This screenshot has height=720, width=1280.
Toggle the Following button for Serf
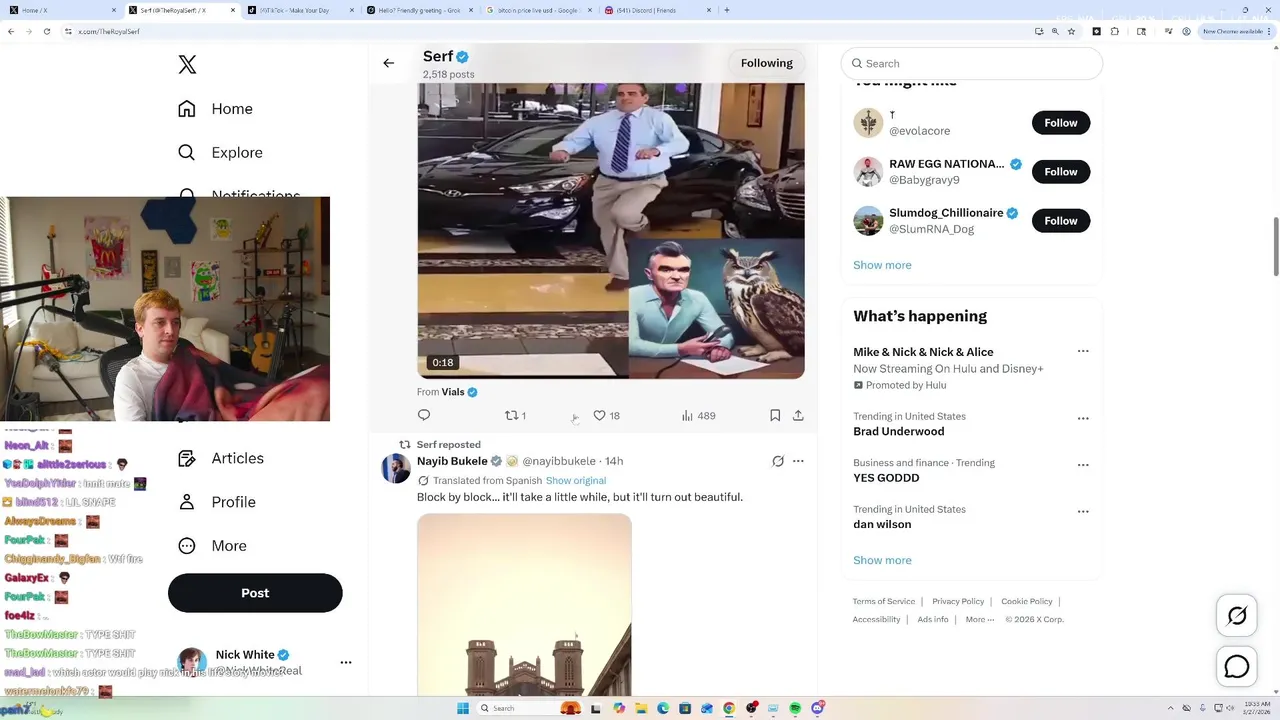coord(767,63)
